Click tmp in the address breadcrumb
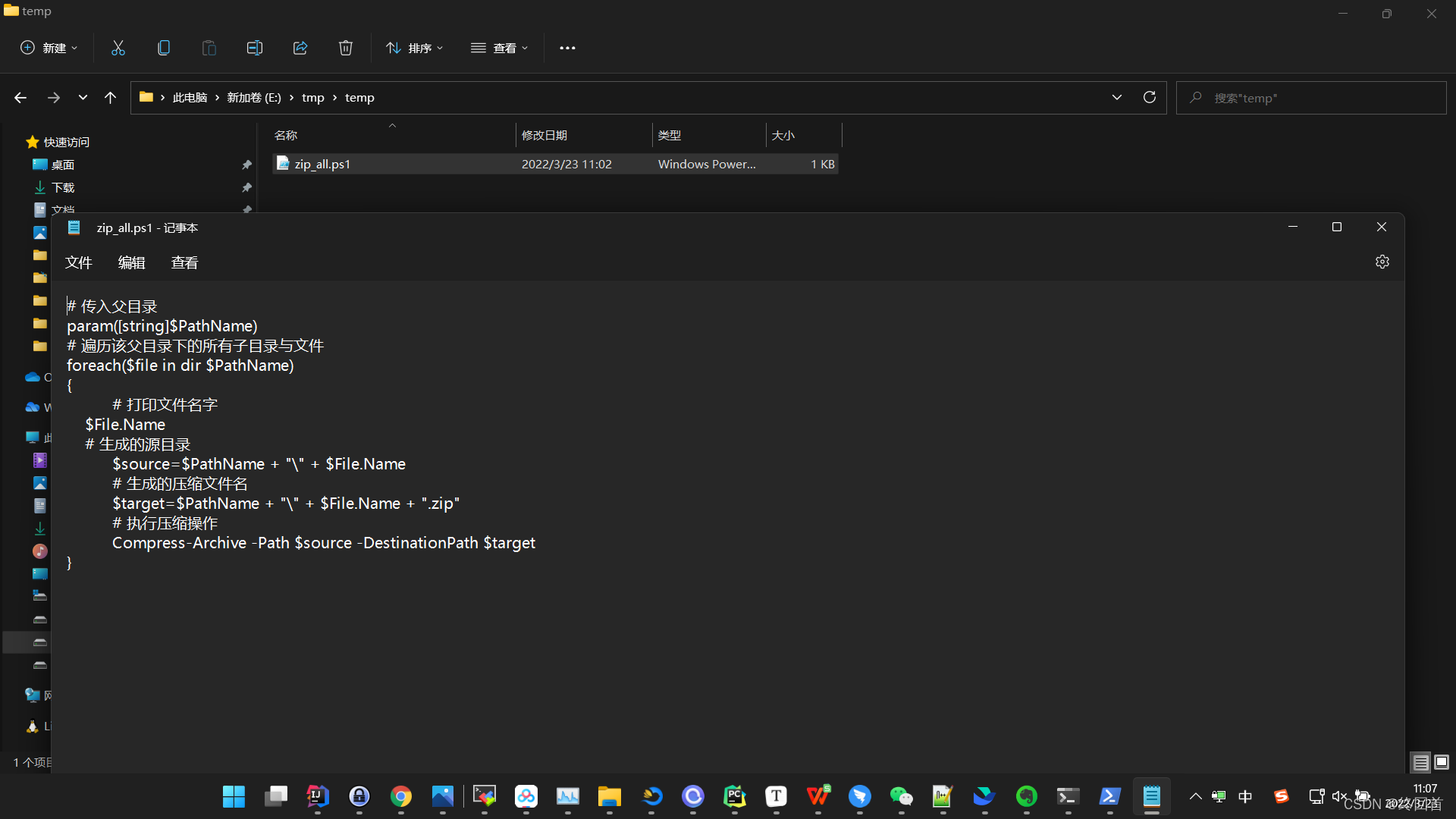The image size is (1456, 819). pos(313,98)
